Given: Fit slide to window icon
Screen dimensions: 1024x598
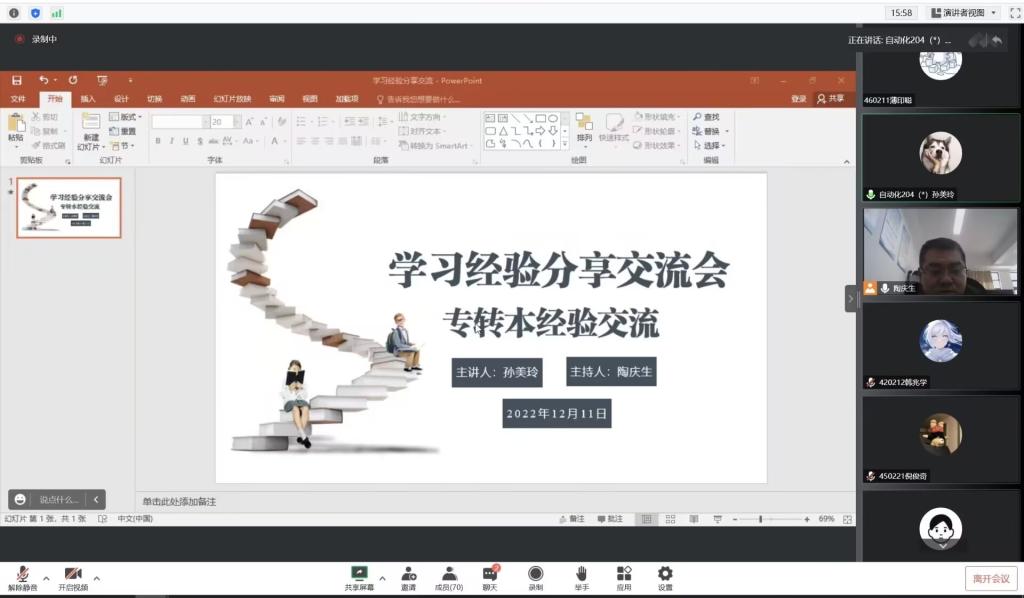Looking at the screenshot, I should pyautogui.click(x=847, y=519).
